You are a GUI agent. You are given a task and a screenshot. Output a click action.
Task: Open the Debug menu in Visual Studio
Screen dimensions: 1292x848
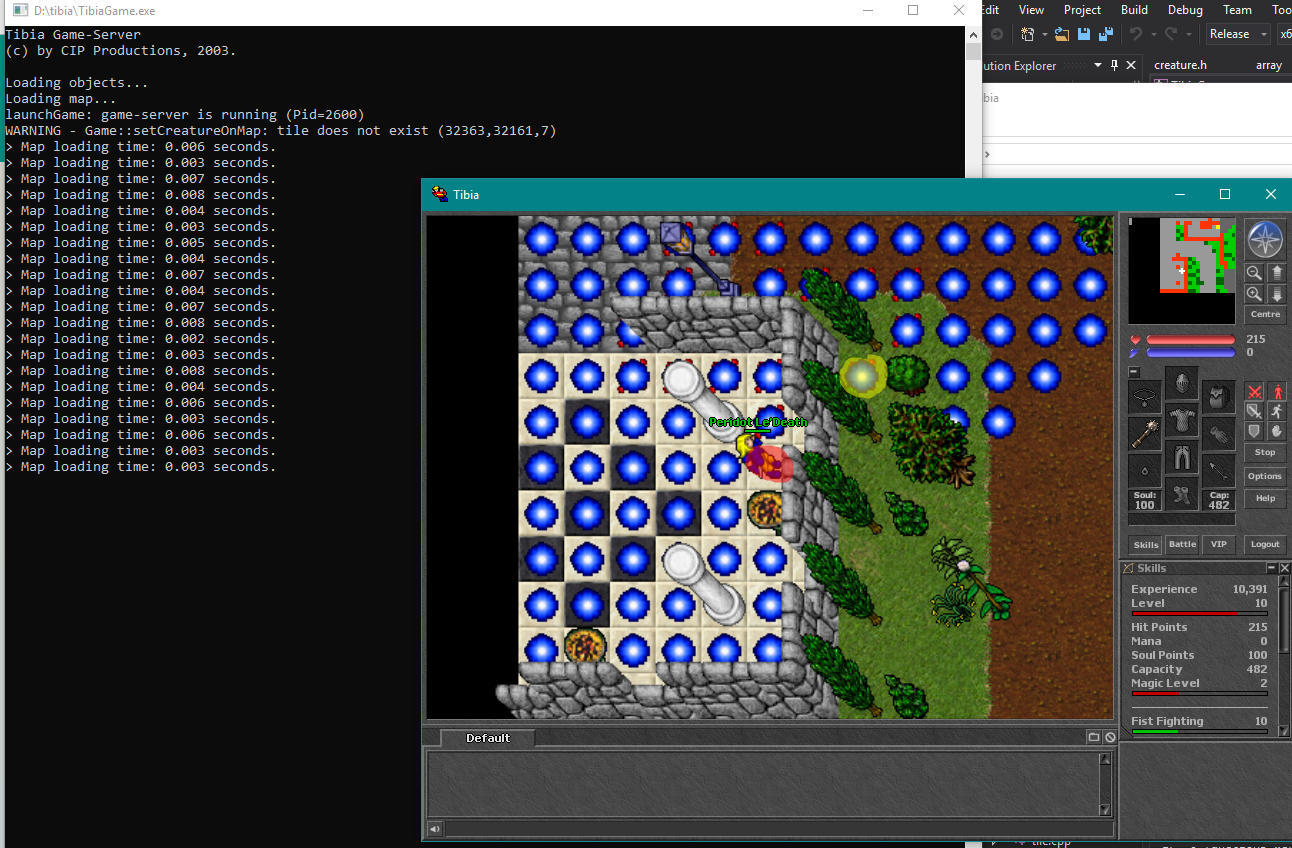1185,10
